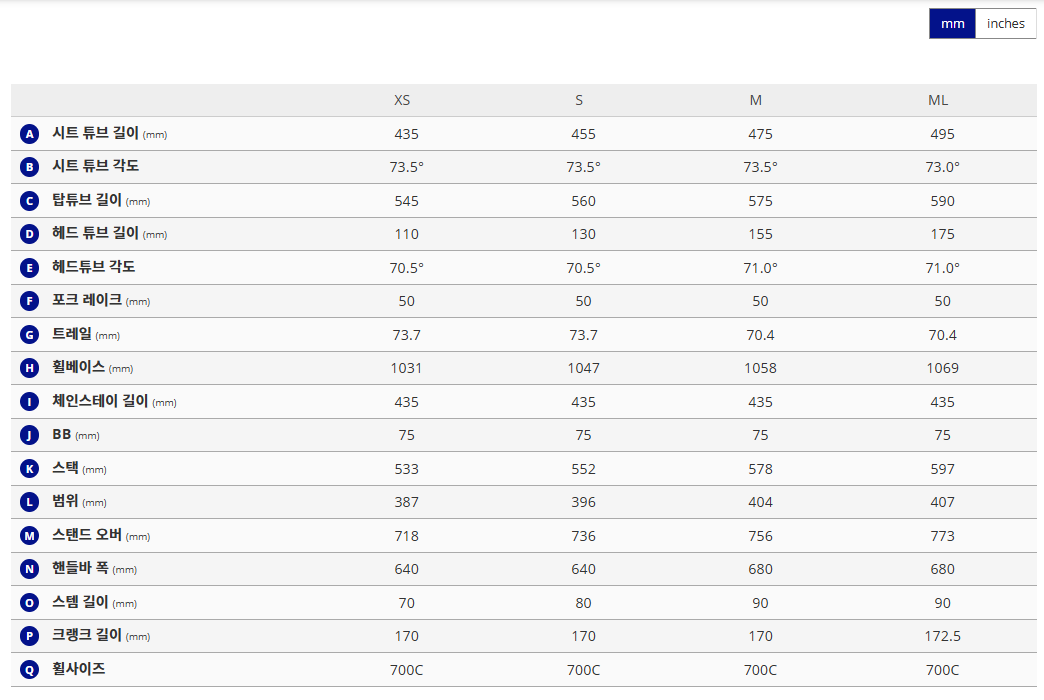Switch units to mm
Screen dimensions: 1044x700
952,24
